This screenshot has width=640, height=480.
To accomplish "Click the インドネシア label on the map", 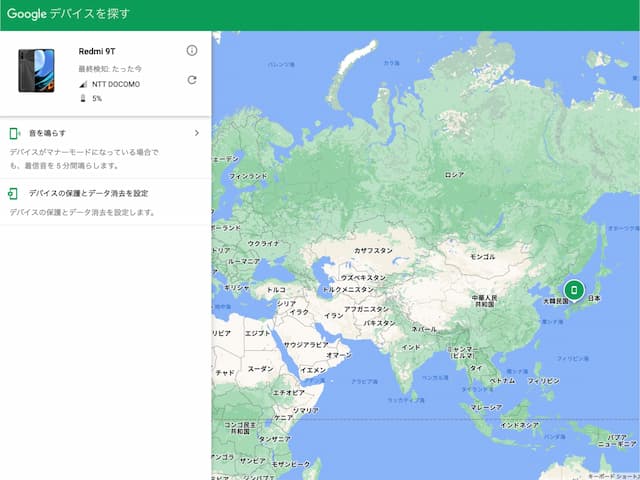I will pyautogui.click(x=520, y=425).
